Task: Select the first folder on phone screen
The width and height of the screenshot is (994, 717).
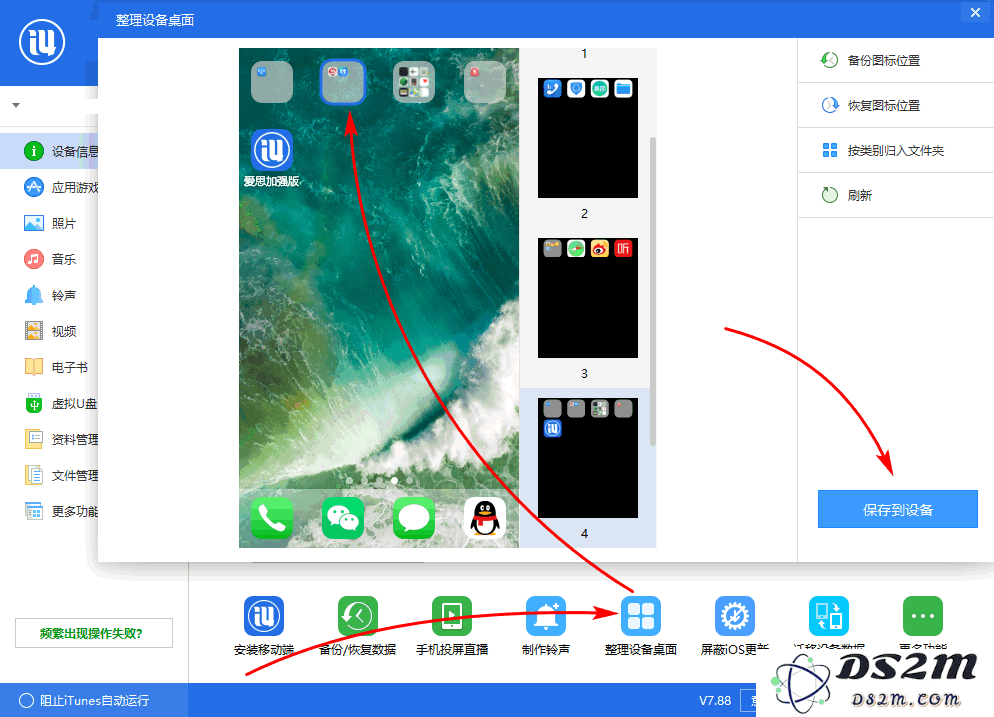Action: (x=272, y=82)
